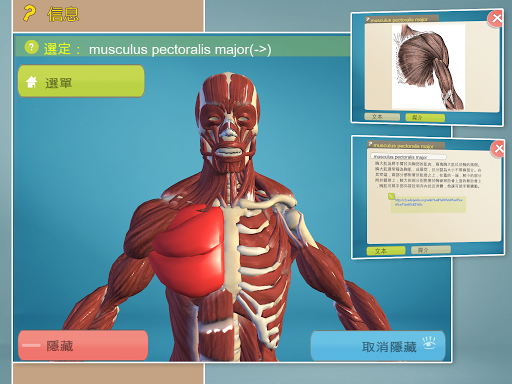Select 媒介 tab in image popup
The image size is (512, 384).
(x=425, y=117)
